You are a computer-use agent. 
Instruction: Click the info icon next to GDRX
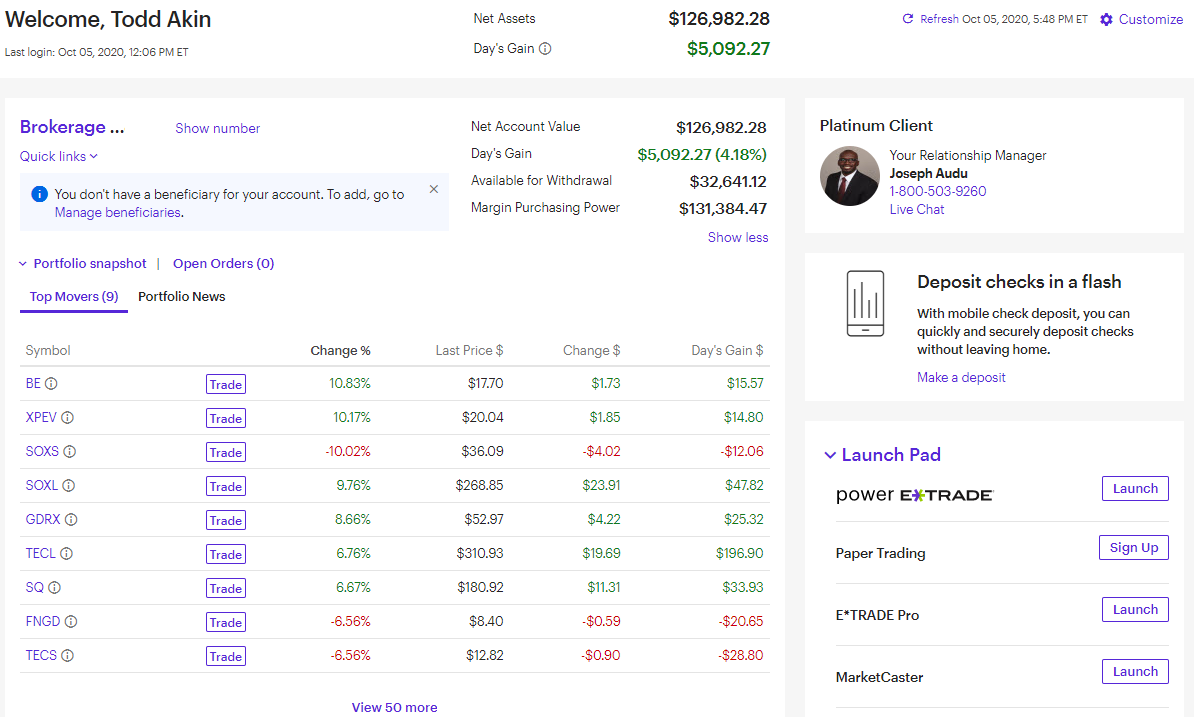(x=72, y=520)
